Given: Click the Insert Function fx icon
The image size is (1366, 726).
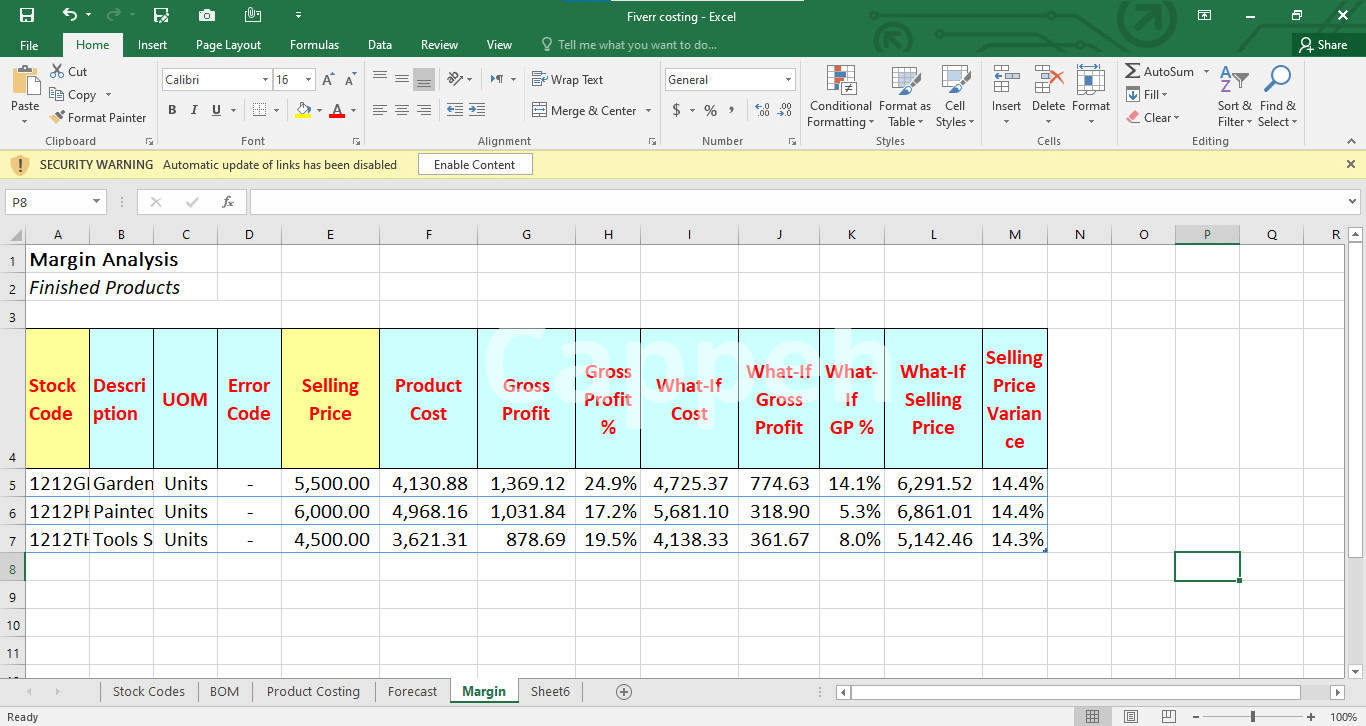Looking at the screenshot, I should click(228, 202).
